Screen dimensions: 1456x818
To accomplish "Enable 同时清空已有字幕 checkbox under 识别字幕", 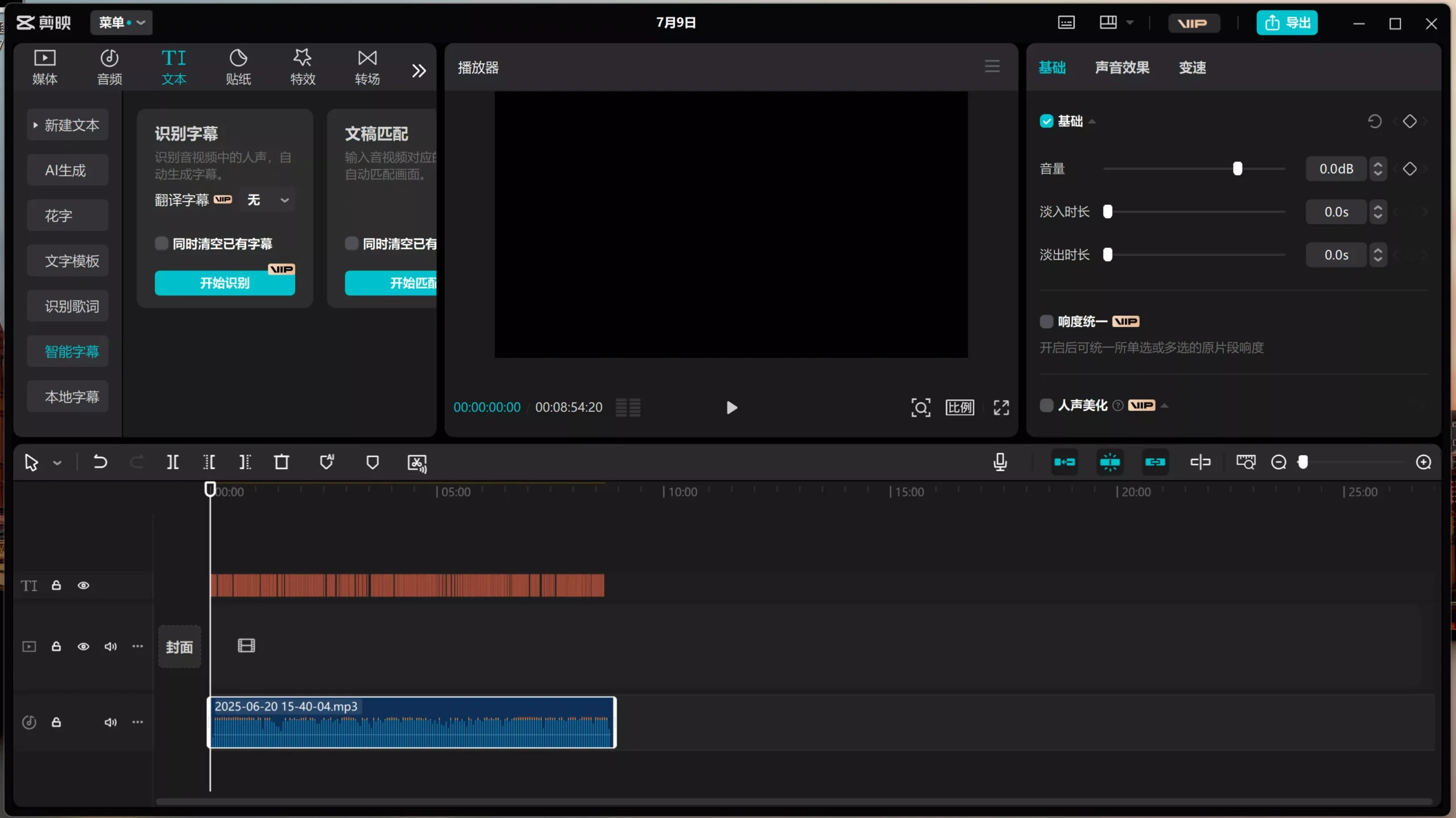I will click(162, 243).
